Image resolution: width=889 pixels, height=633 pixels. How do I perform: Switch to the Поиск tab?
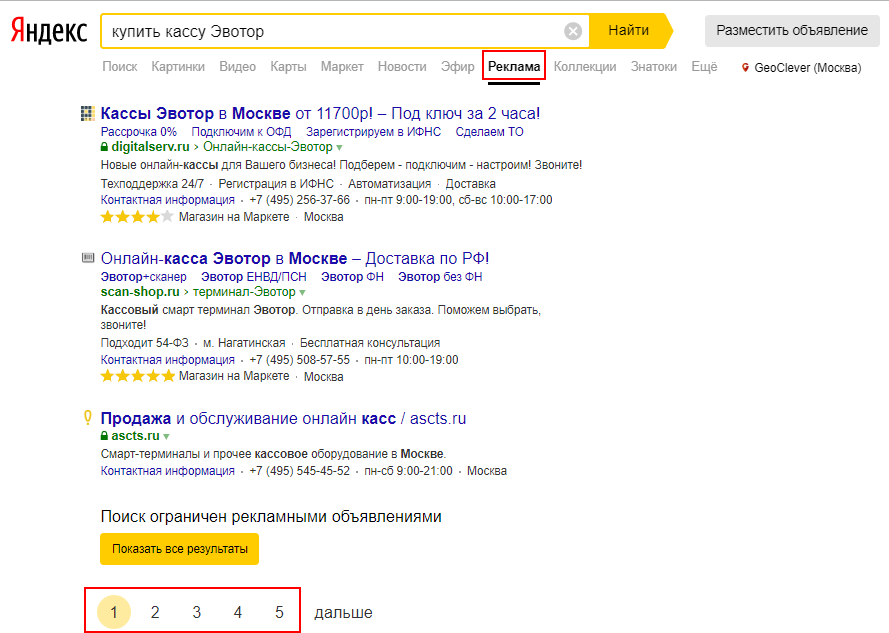click(x=120, y=67)
